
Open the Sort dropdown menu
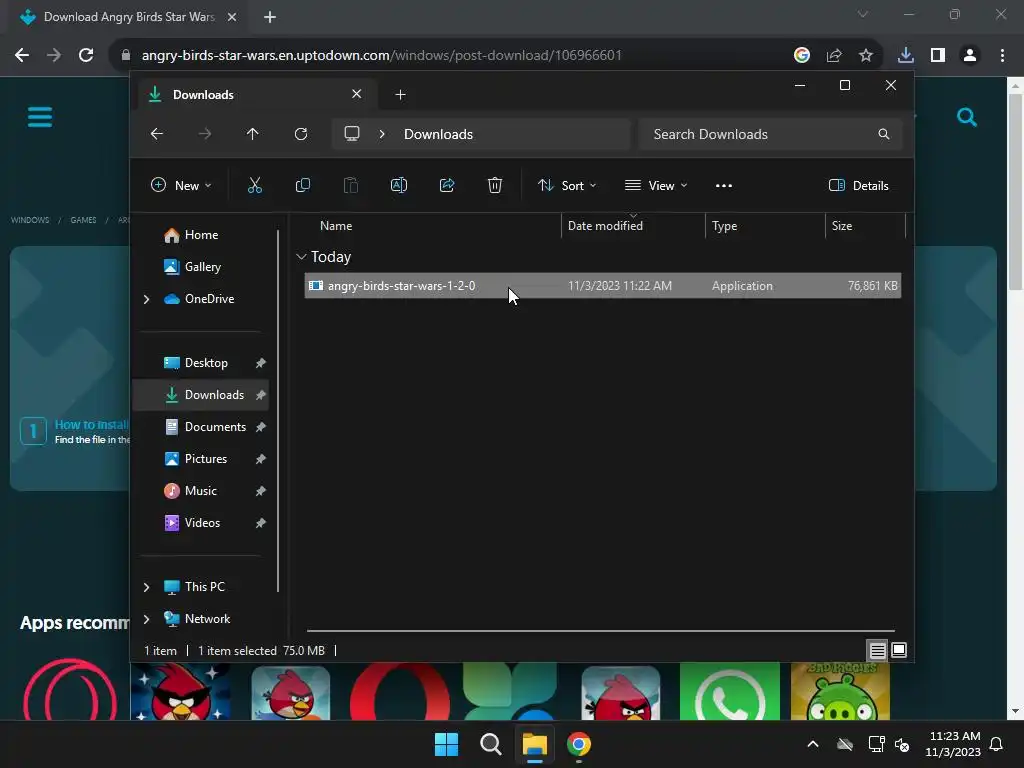[566, 185]
